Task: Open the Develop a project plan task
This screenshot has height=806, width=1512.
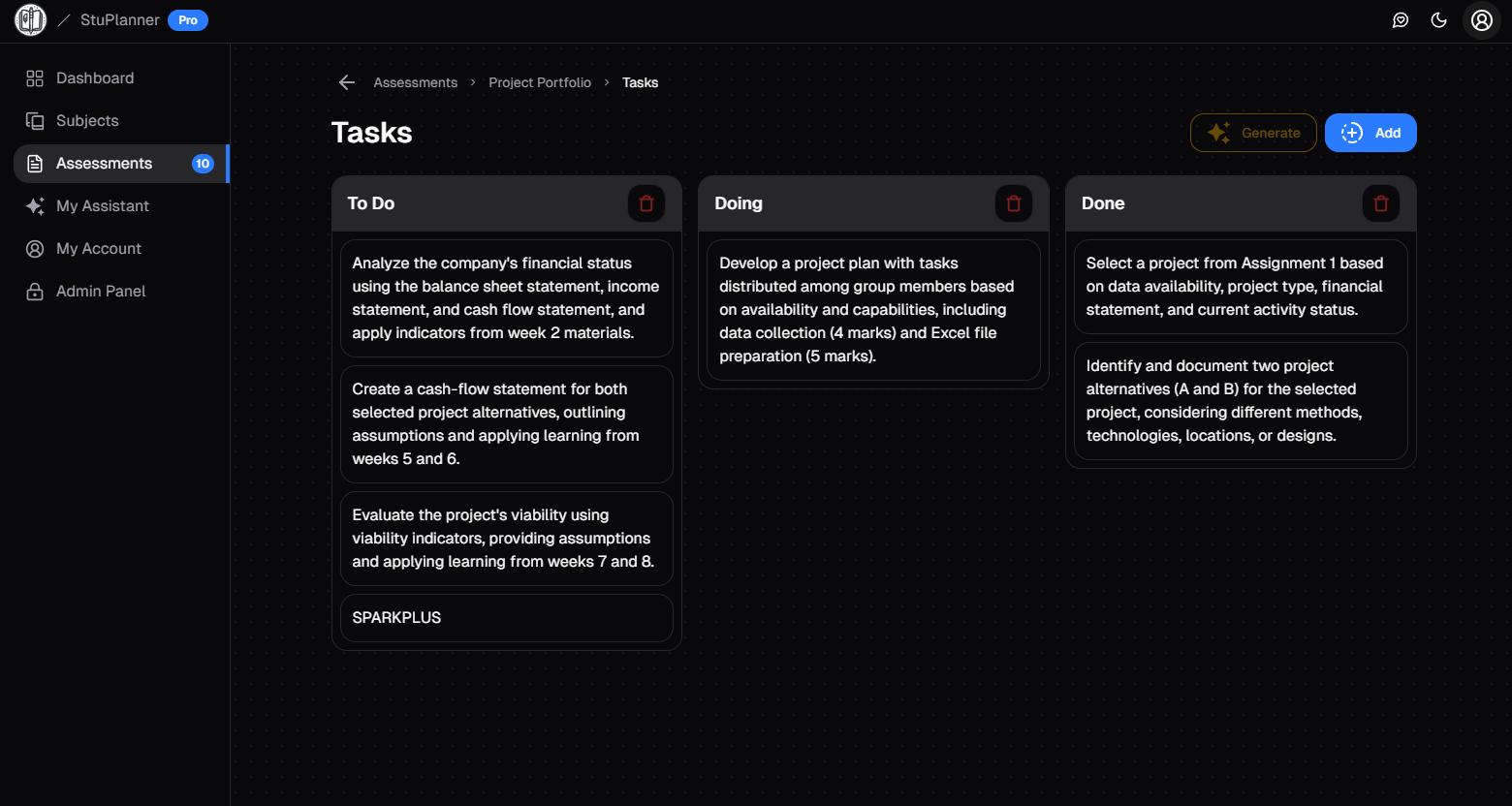Action: [873, 310]
